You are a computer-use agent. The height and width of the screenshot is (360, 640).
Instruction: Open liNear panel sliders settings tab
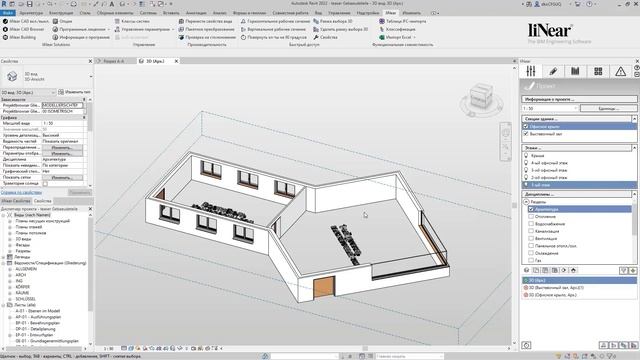531,71
